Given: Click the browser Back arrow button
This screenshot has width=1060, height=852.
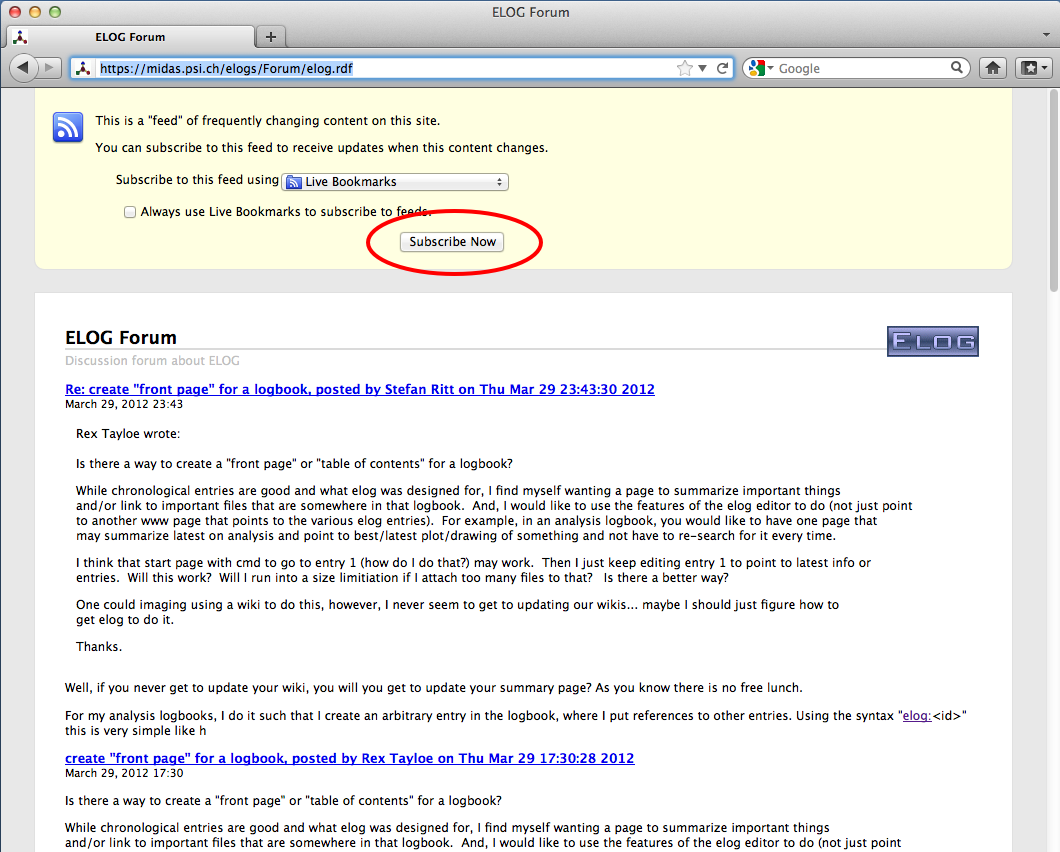Looking at the screenshot, I should [23, 68].
